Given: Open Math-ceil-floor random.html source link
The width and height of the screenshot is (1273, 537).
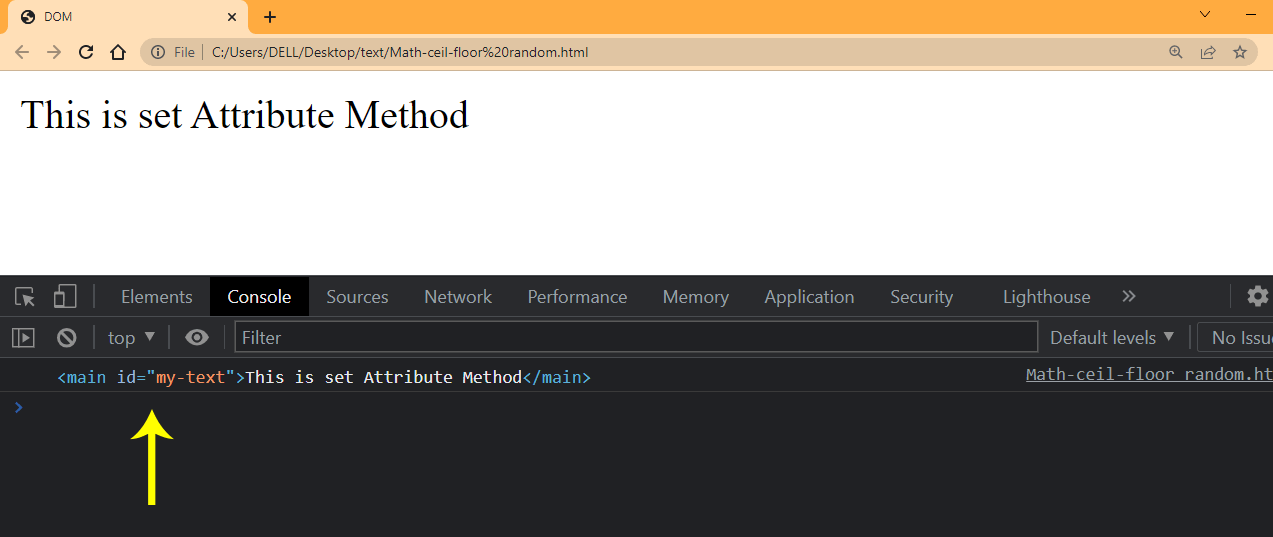Looking at the screenshot, I should click(x=1149, y=375).
